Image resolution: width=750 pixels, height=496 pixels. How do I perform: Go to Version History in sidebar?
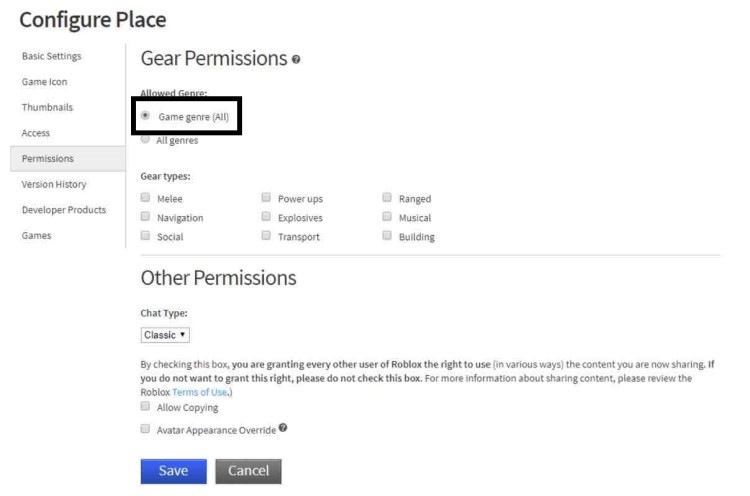(56, 184)
